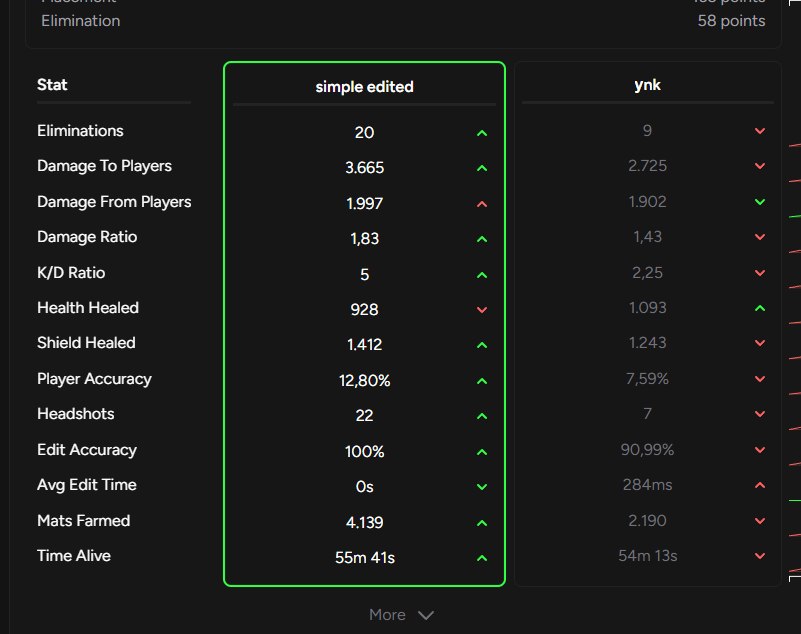Click the arrow beside 12,80% accuracy

pyautogui.click(x=482, y=381)
